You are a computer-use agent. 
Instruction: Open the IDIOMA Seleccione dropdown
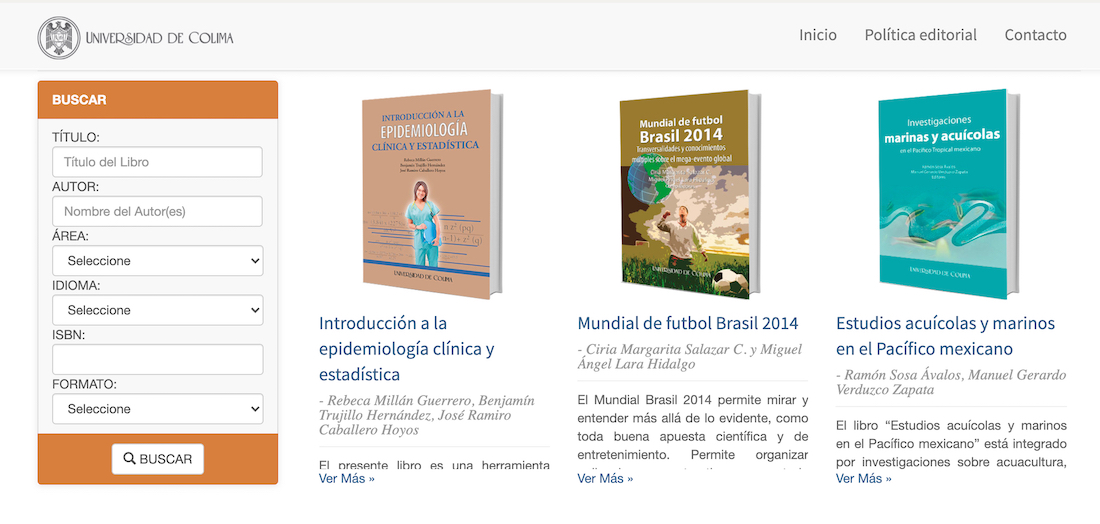point(157,310)
